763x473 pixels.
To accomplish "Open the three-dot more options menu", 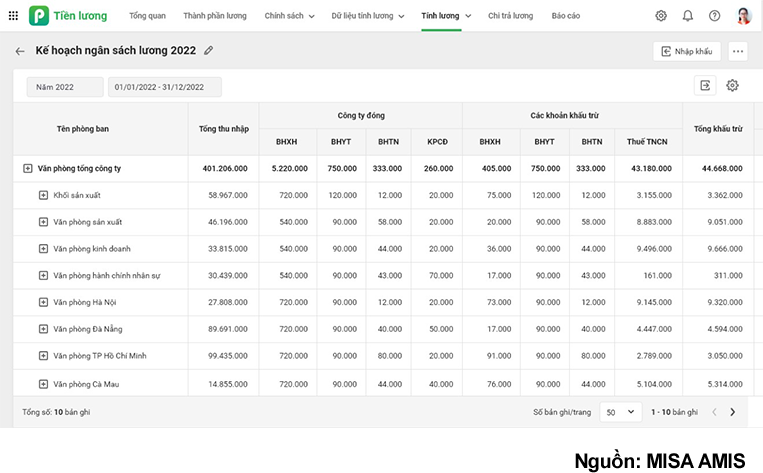I will [738, 51].
